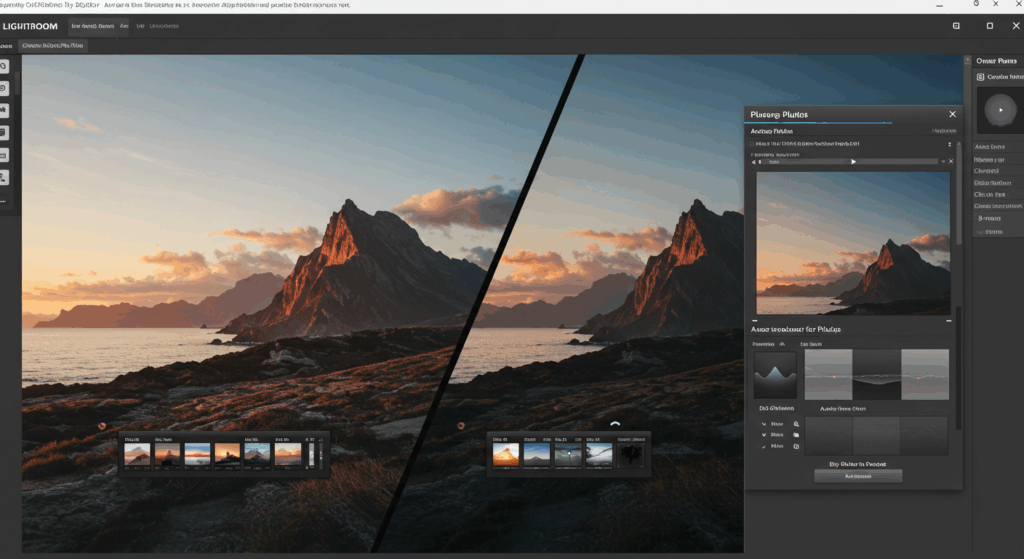The image size is (1024, 559).
Task: Click the hollow square icon in Lightroom header
Action: click(x=989, y=26)
